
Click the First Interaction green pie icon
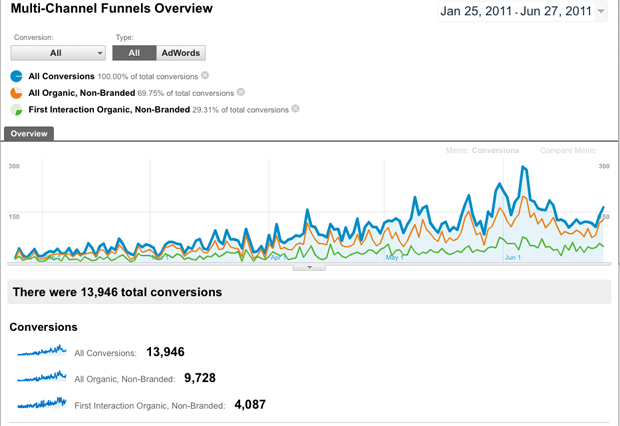pyautogui.click(x=17, y=110)
